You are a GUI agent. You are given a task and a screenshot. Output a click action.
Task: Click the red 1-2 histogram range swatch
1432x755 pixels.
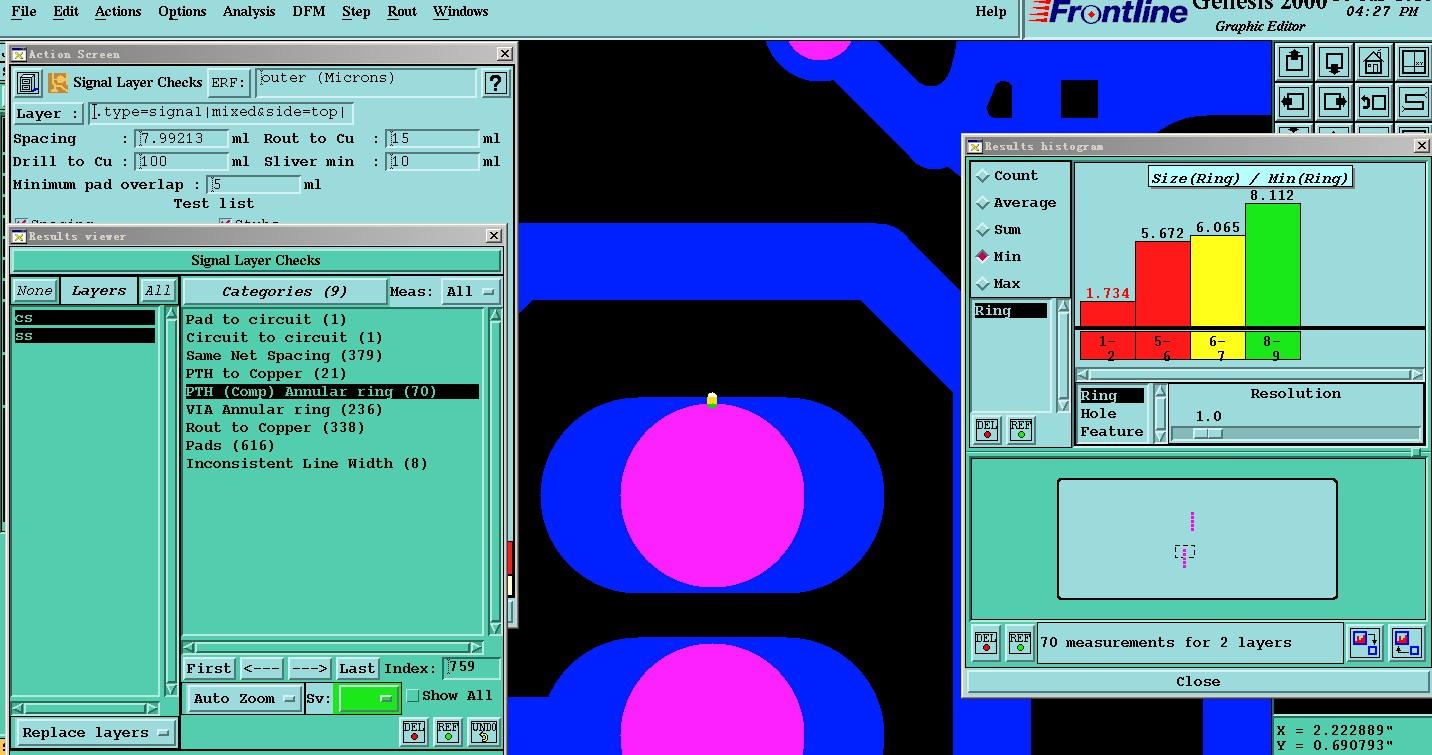coord(1108,346)
